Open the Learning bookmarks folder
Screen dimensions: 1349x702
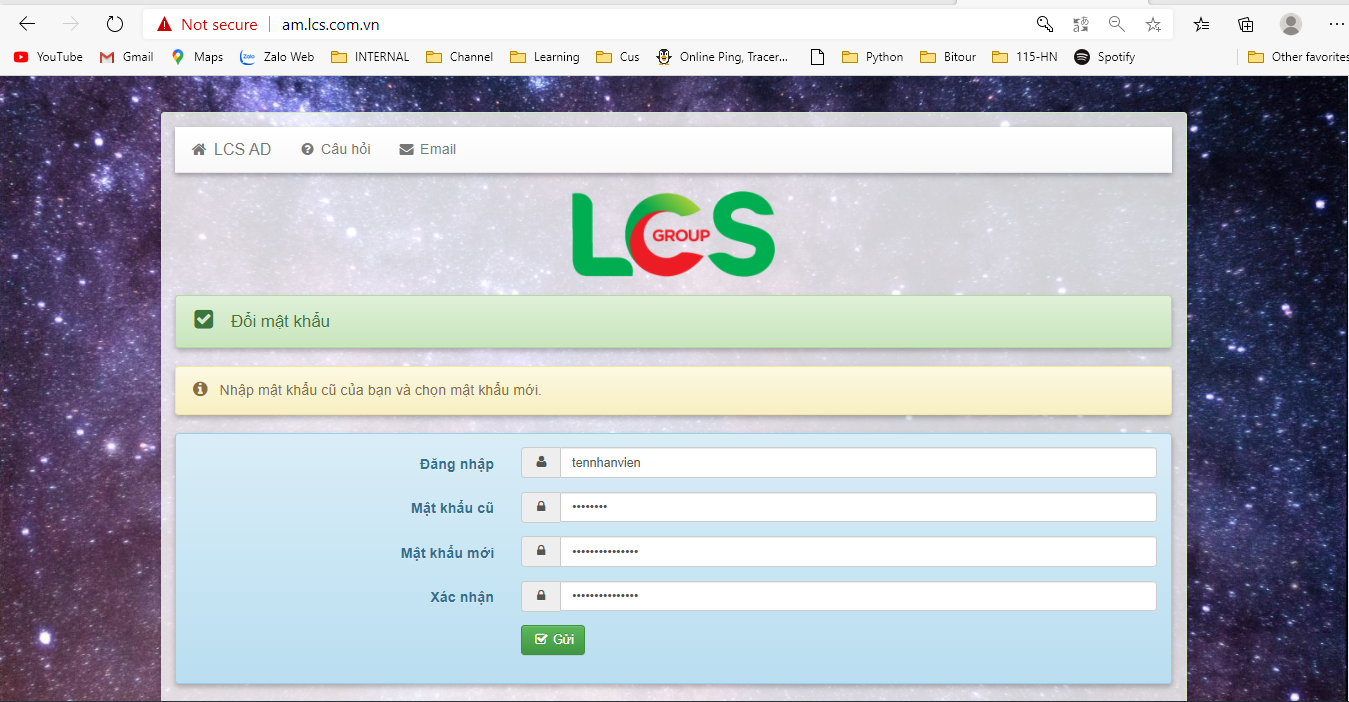point(544,57)
